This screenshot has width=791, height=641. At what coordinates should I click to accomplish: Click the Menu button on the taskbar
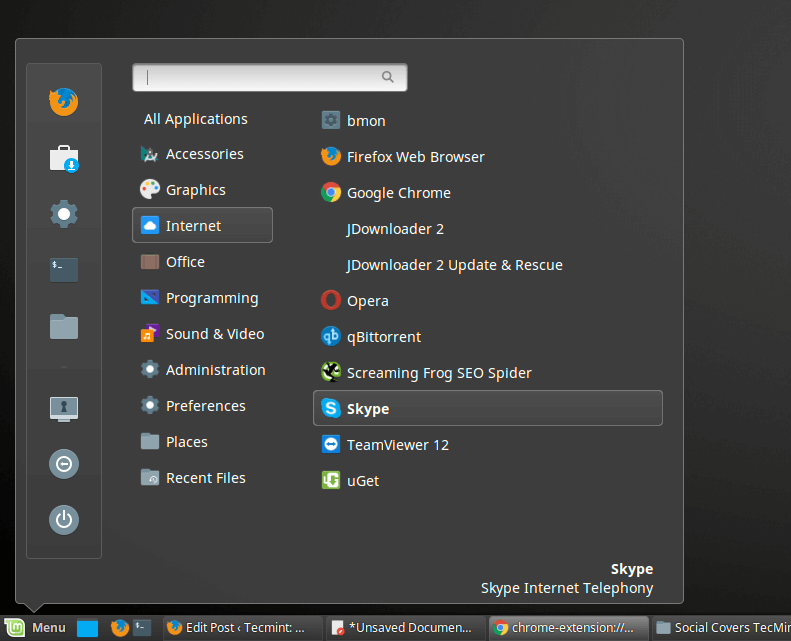tap(36, 628)
